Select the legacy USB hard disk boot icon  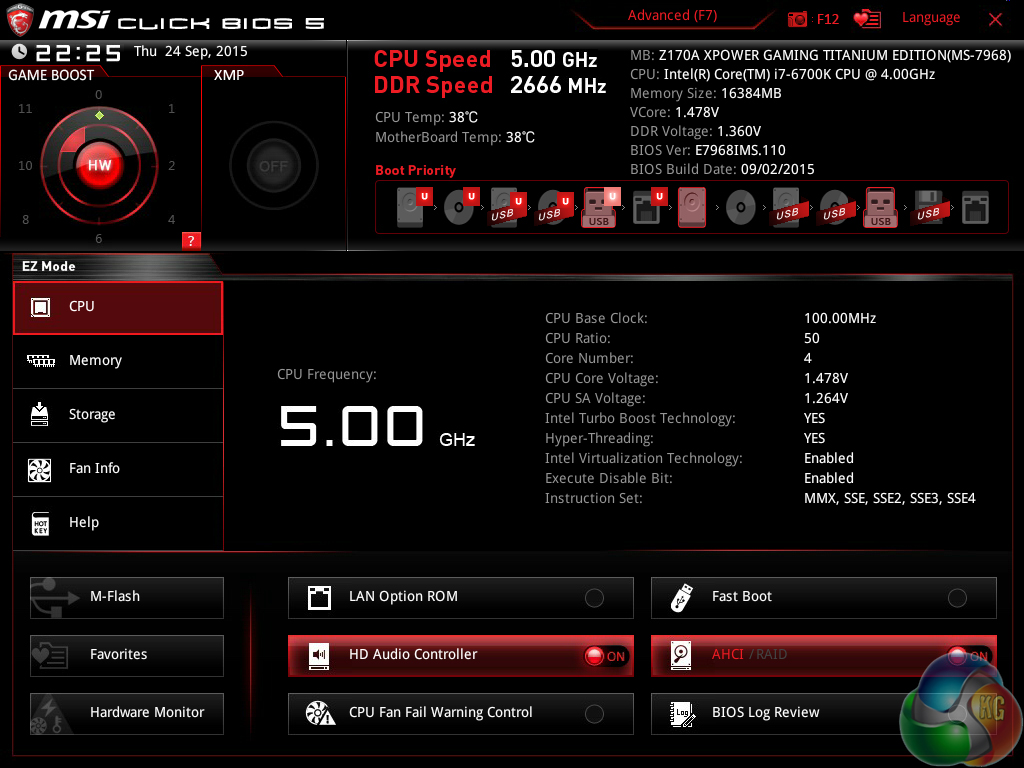point(787,208)
